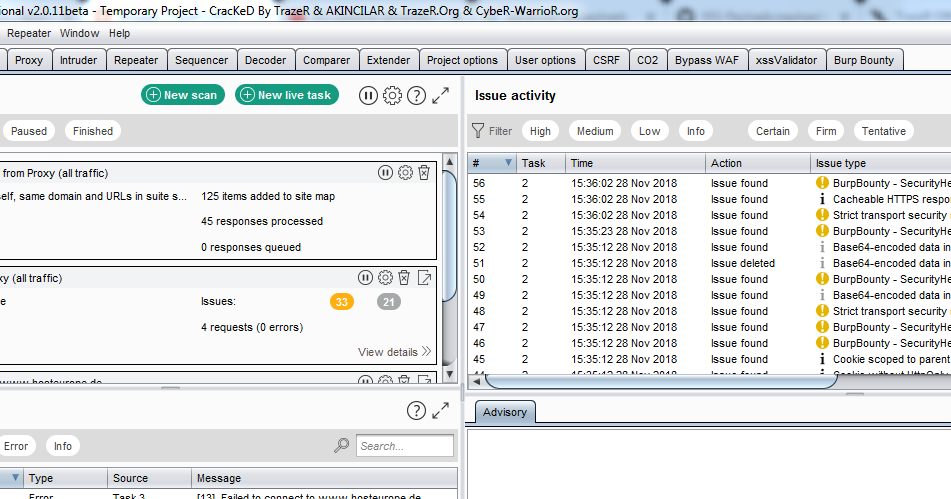Screen dimensions: 951x499
Task: Delete the audit task showing 4 requests
Action: tap(404, 278)
